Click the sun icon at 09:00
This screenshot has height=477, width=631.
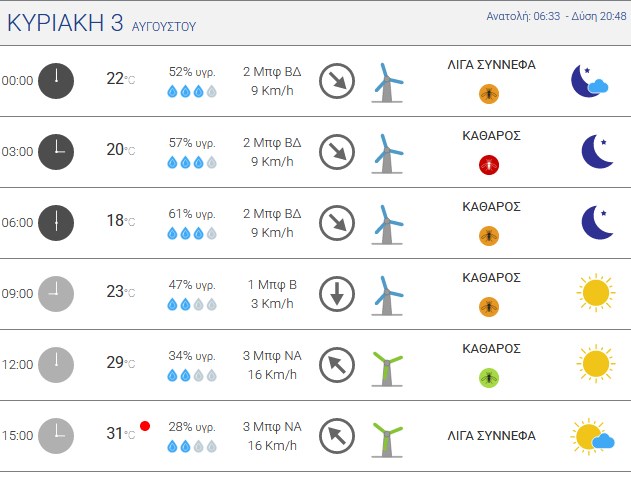click(596, 293)
